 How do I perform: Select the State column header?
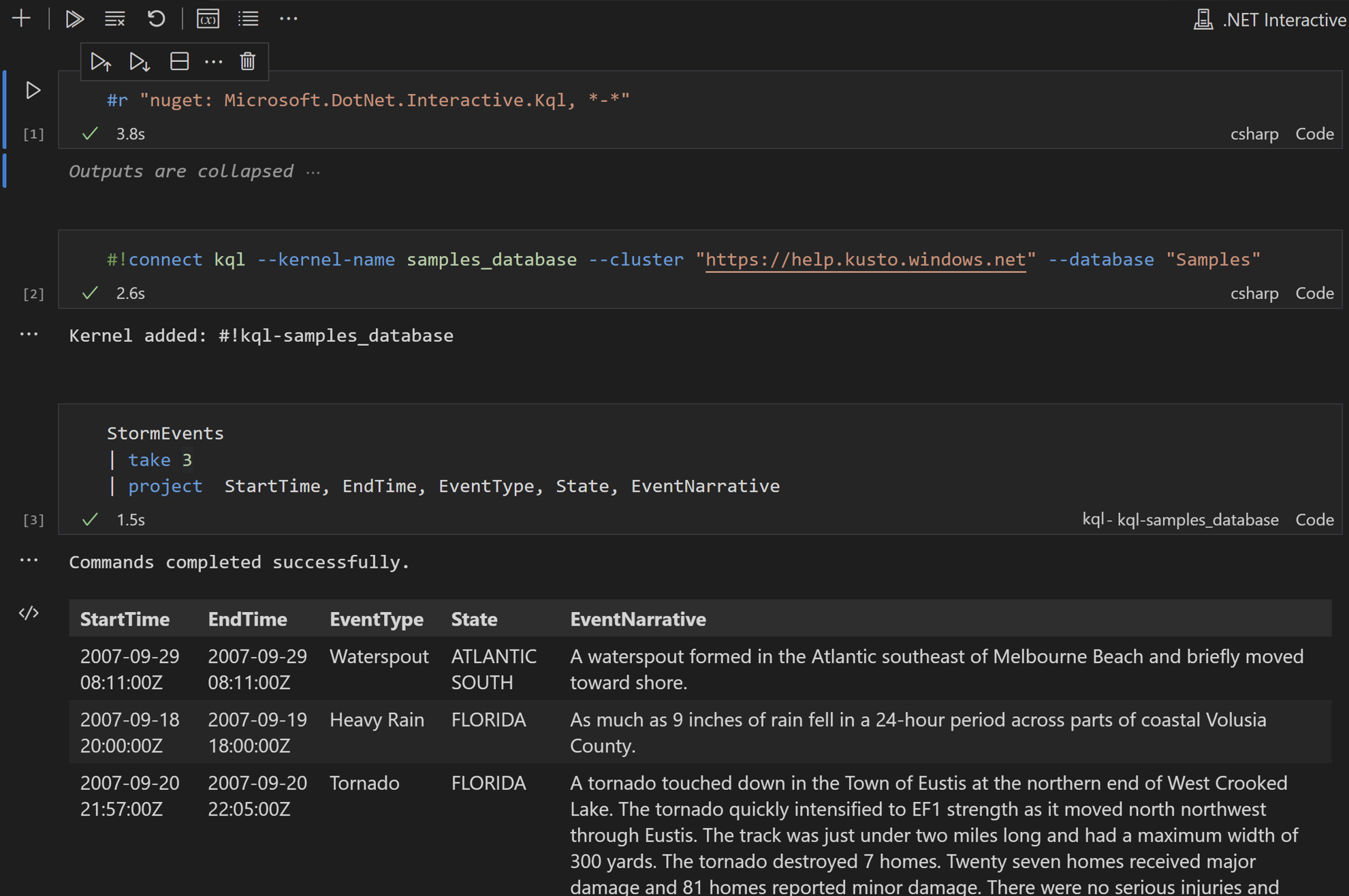point(474,619)
